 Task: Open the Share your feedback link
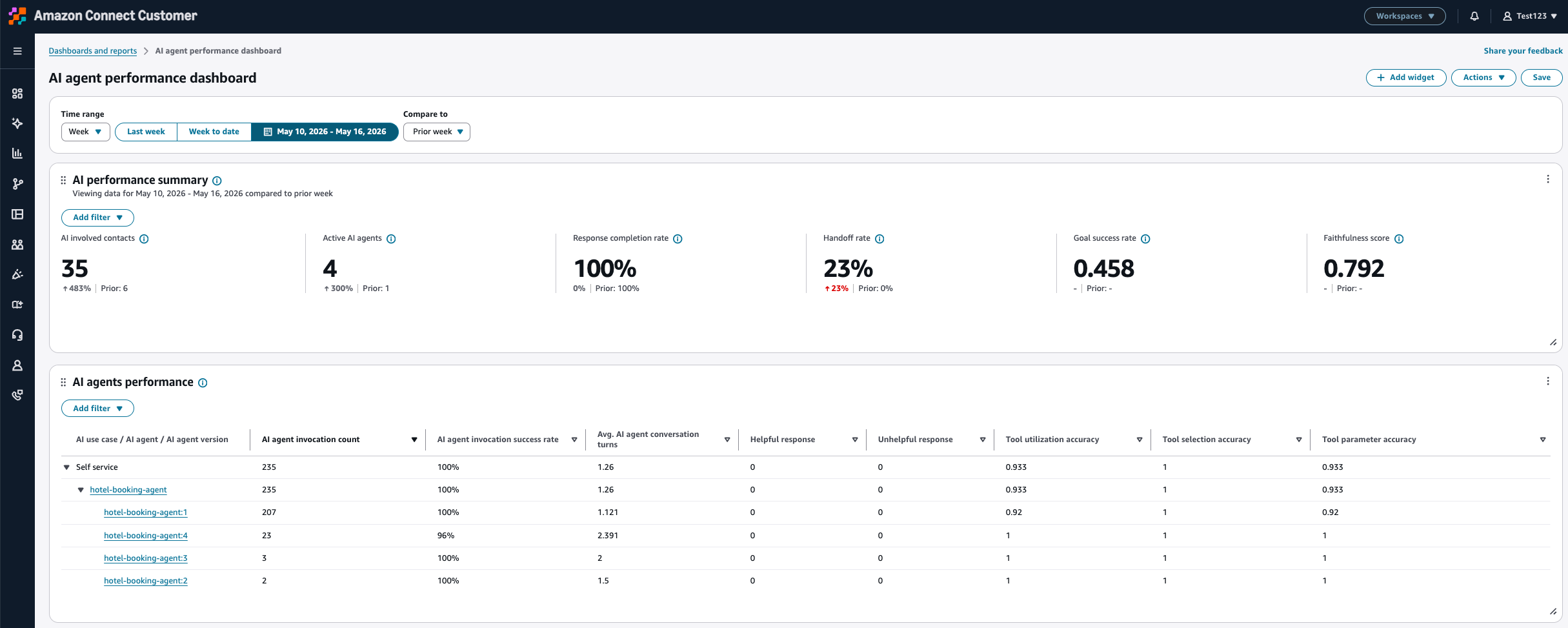coord(1523,51)
